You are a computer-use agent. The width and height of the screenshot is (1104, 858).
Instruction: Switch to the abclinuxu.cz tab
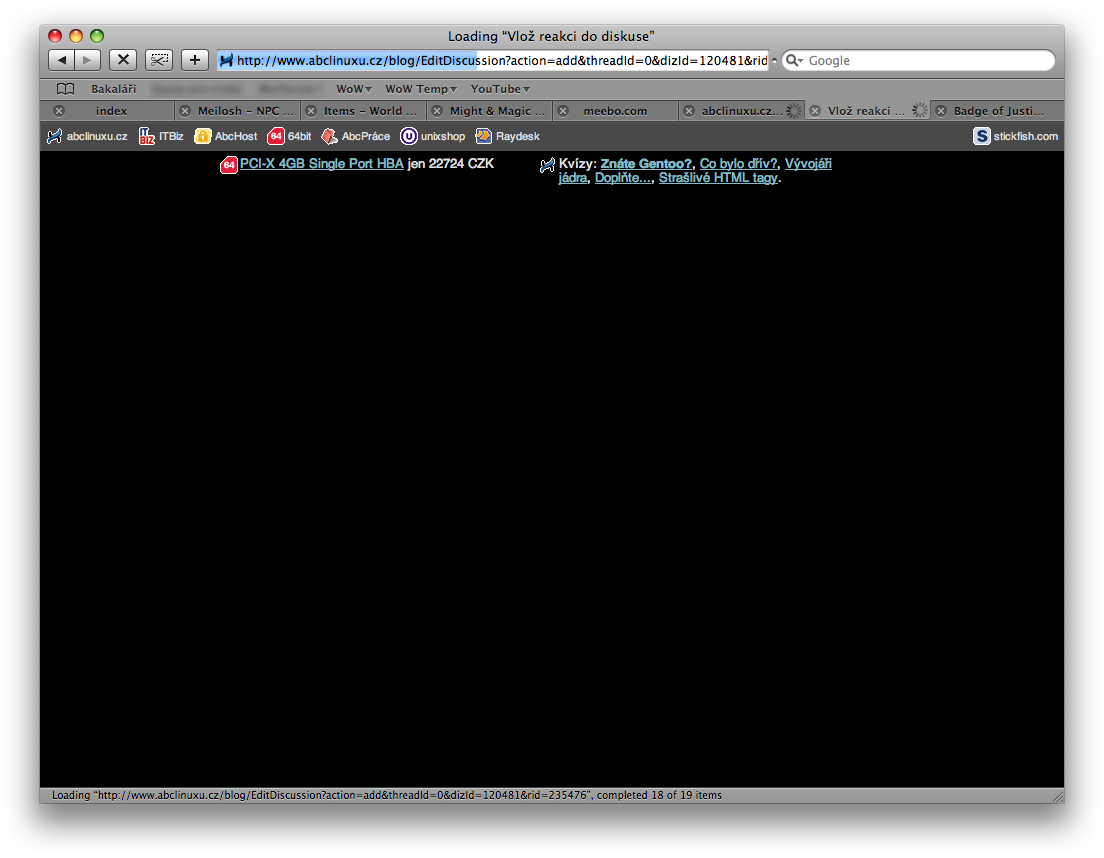pyautogui.click(x=741, y=111)
